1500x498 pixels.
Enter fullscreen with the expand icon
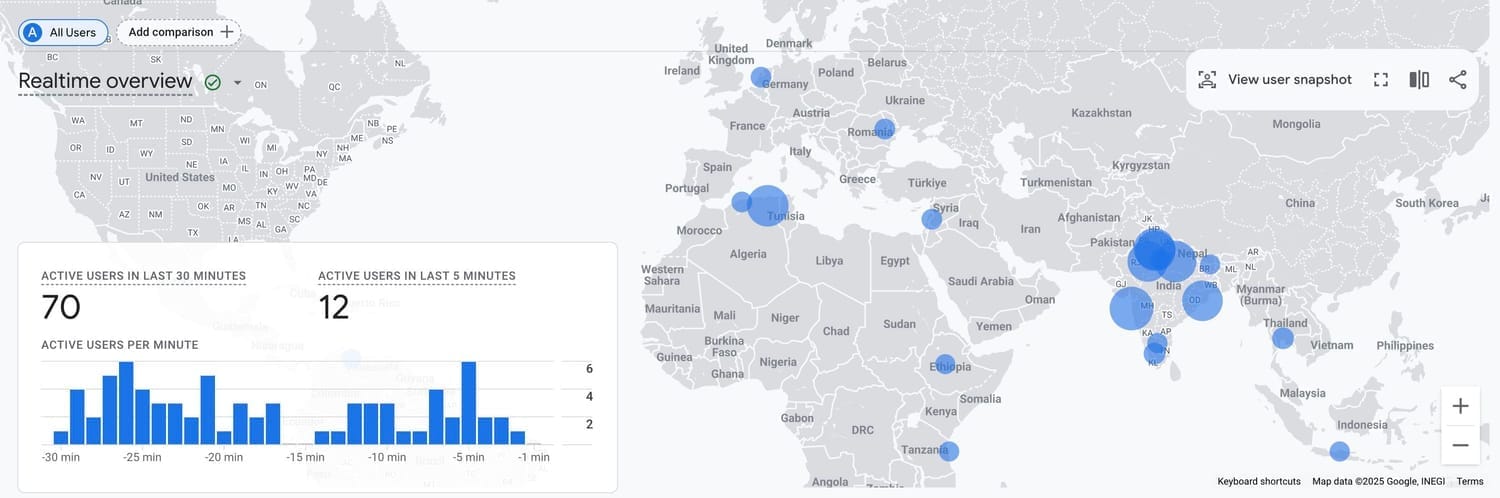coord(1381,79)
